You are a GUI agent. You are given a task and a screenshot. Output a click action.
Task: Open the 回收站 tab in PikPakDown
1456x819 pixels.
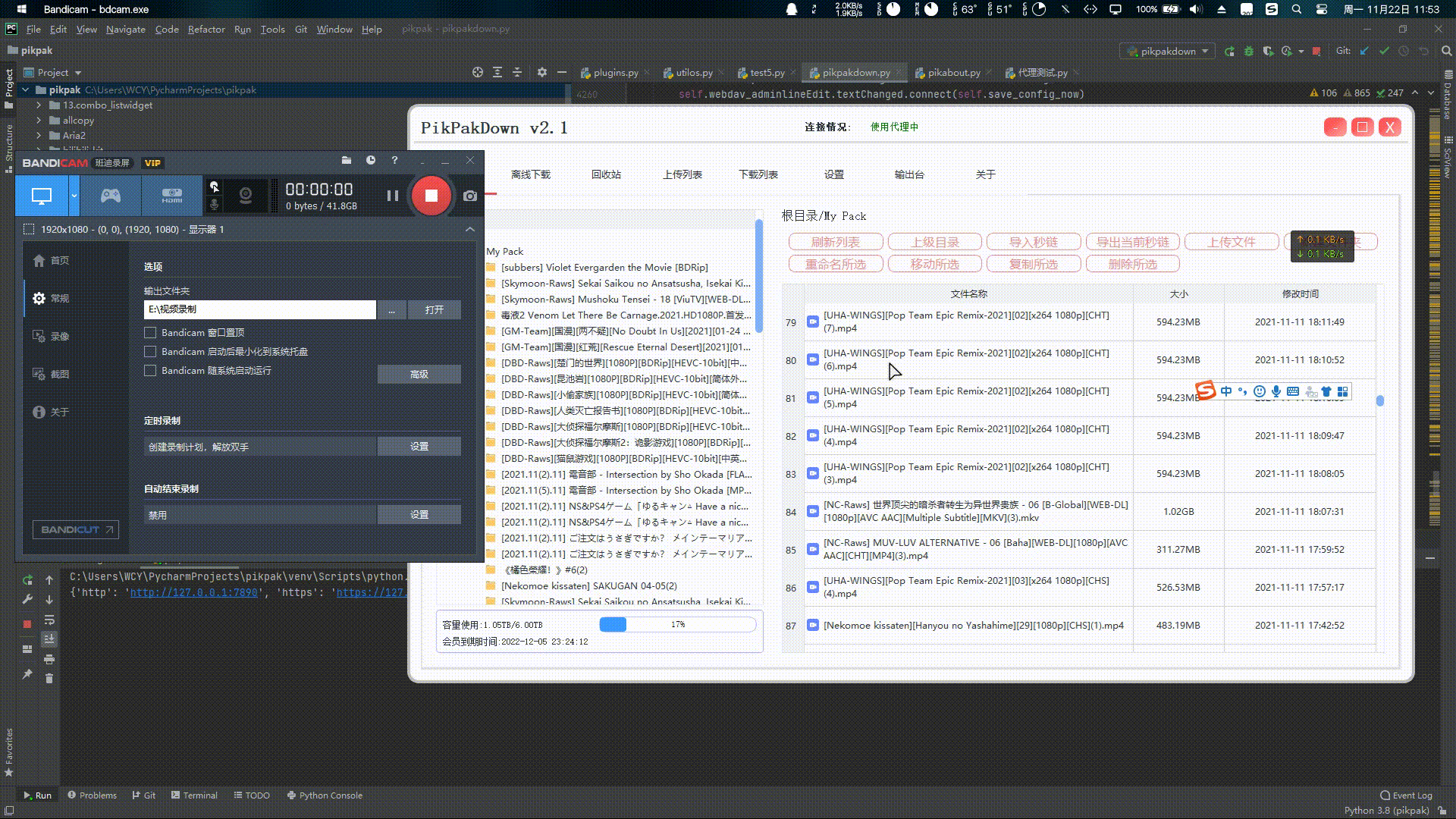(606, 174)
